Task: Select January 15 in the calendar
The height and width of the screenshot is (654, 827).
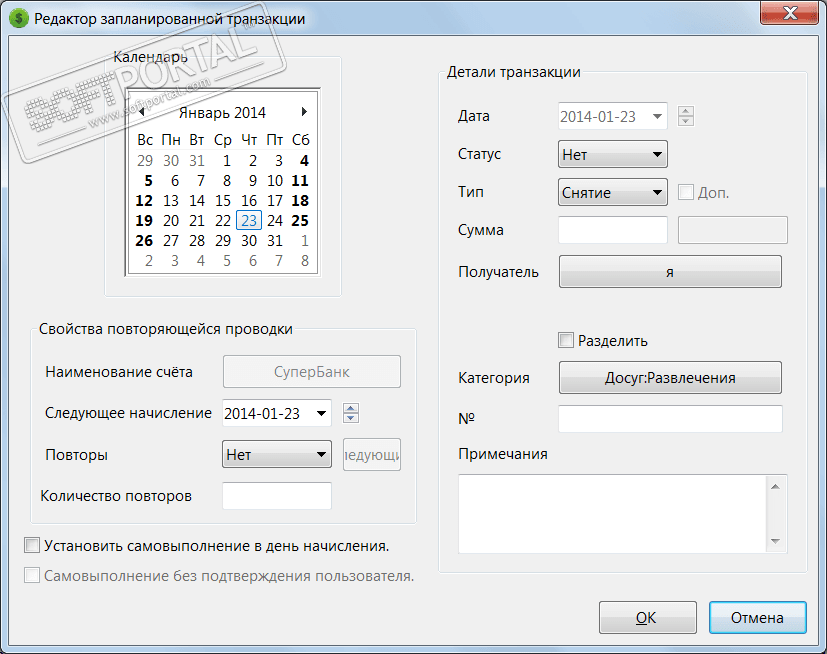Action: 223,201
